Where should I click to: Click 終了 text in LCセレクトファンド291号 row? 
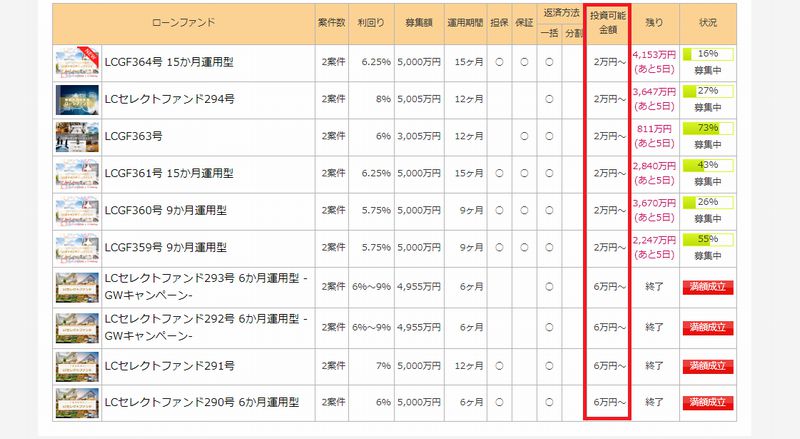[655, 366]
